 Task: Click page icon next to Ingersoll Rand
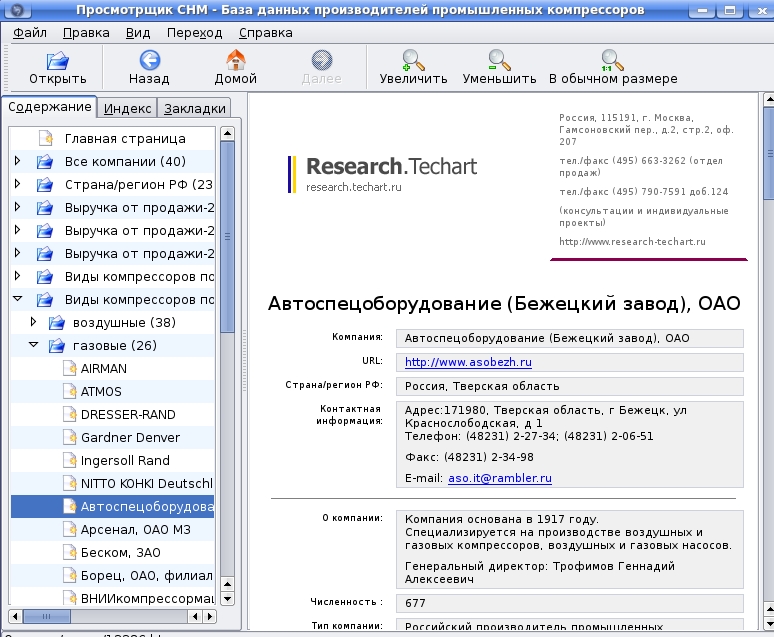pos(70,460)
